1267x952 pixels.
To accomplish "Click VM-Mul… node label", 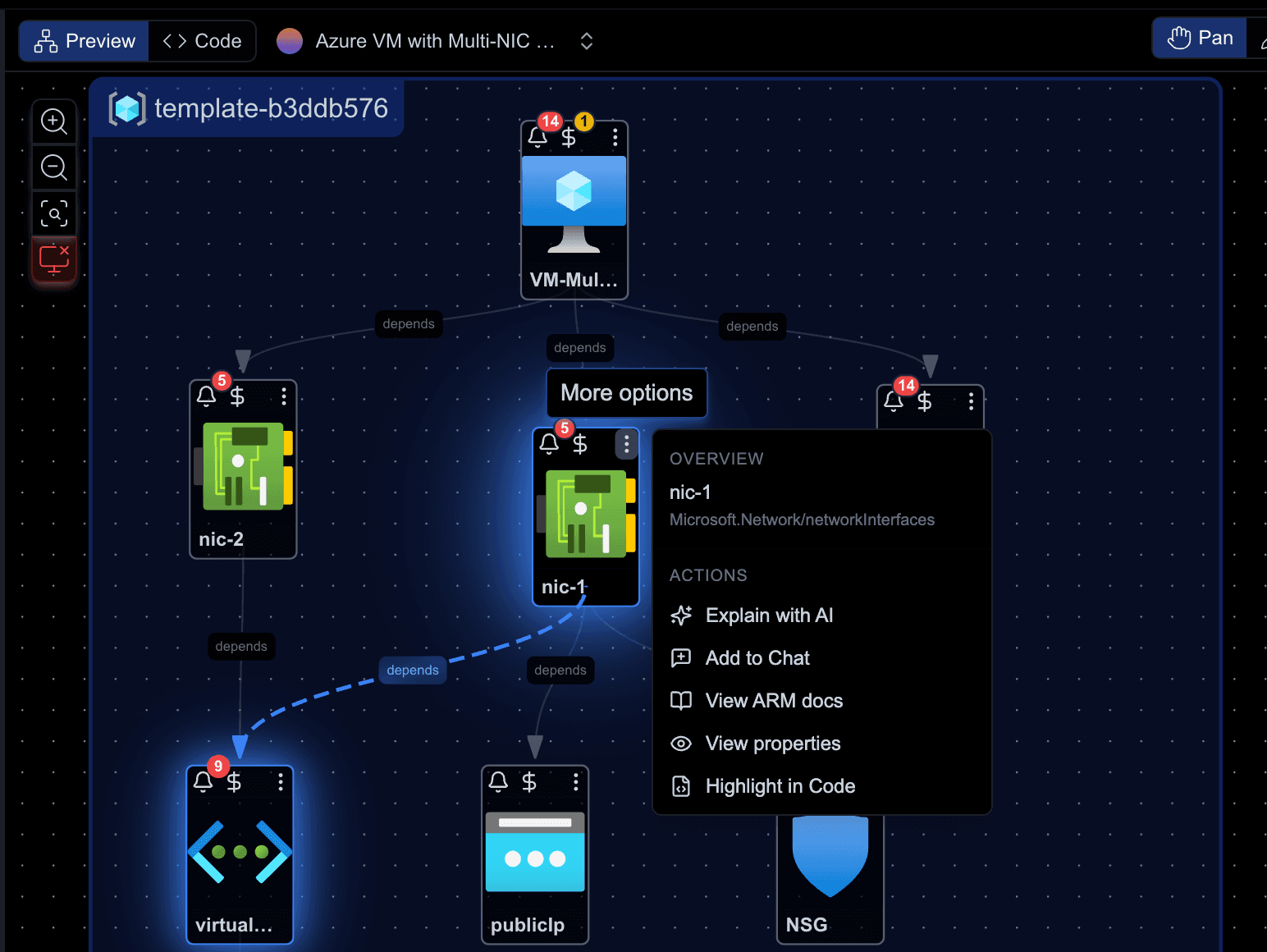I will point(574,280).
